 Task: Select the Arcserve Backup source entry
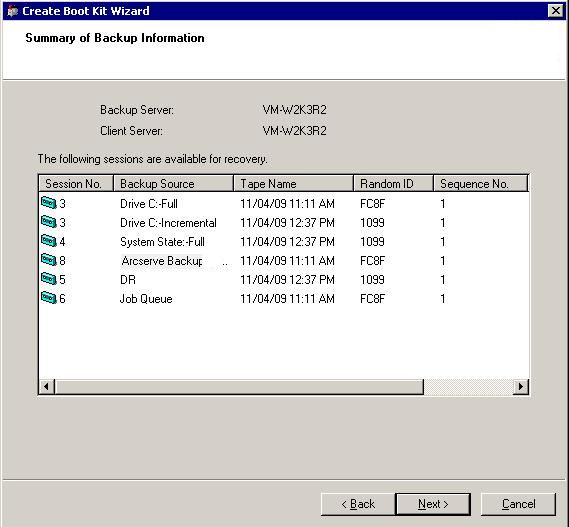pyautogui.click(x=162, y=261)
